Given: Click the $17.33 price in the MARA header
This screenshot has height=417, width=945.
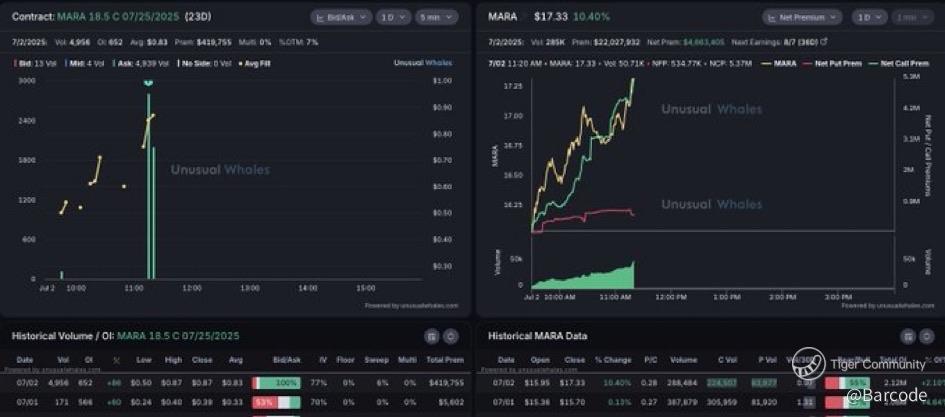Looking at the screenshot, I should [x=551, y=17].
